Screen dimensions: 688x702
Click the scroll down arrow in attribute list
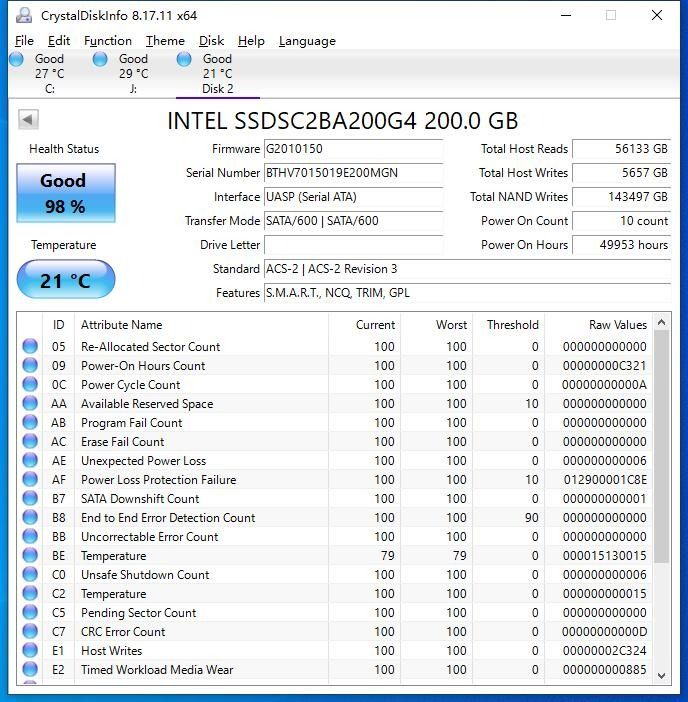coord(660,676)
